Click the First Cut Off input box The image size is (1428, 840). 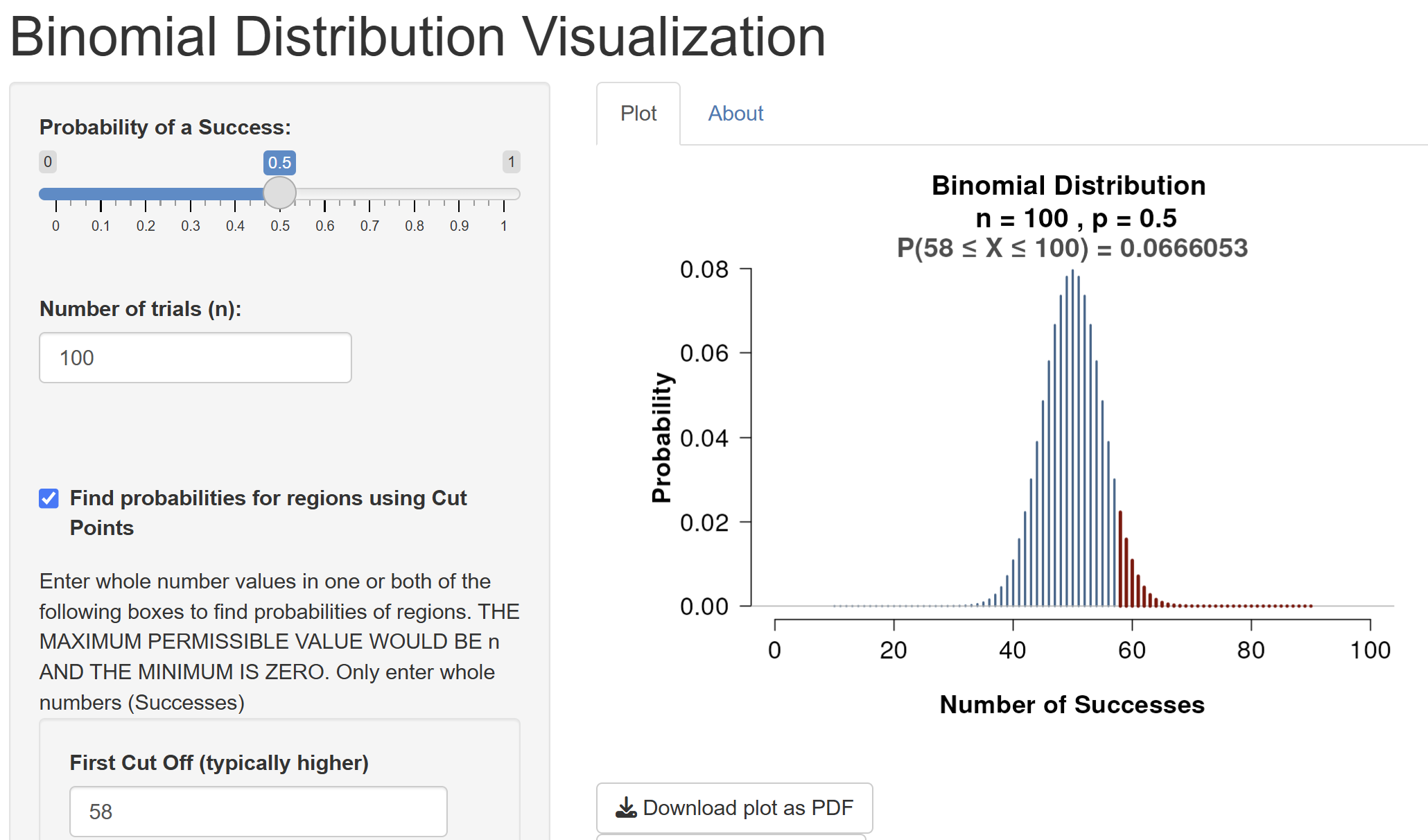coord(259,812)
